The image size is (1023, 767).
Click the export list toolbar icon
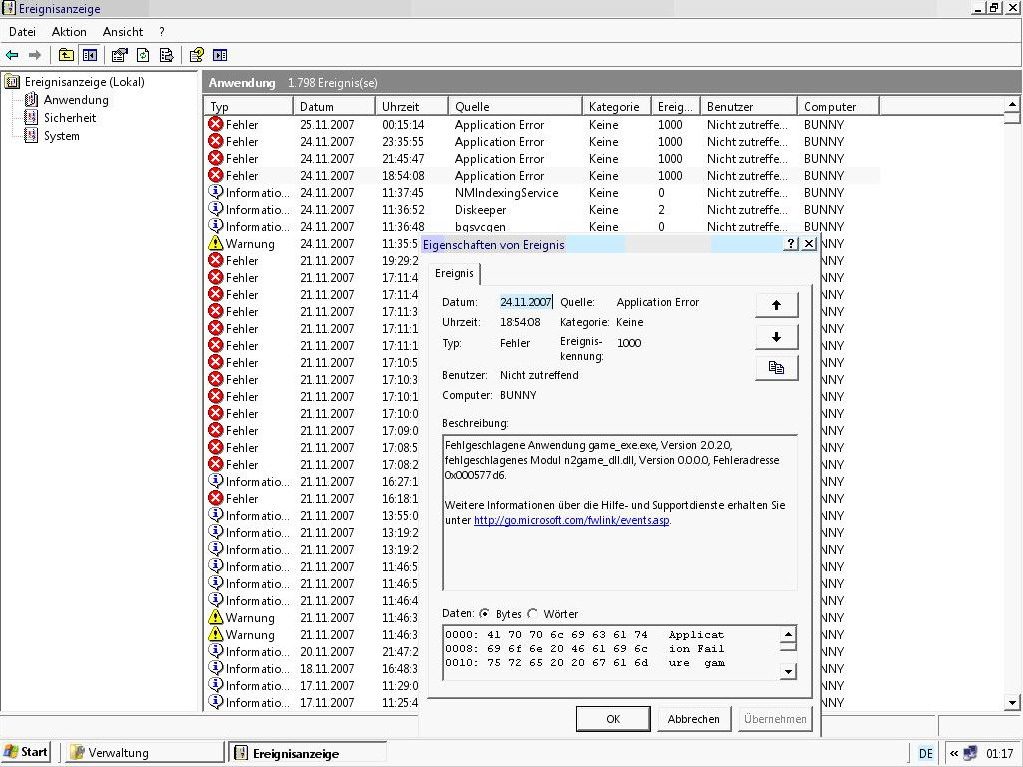click(166, 55)
